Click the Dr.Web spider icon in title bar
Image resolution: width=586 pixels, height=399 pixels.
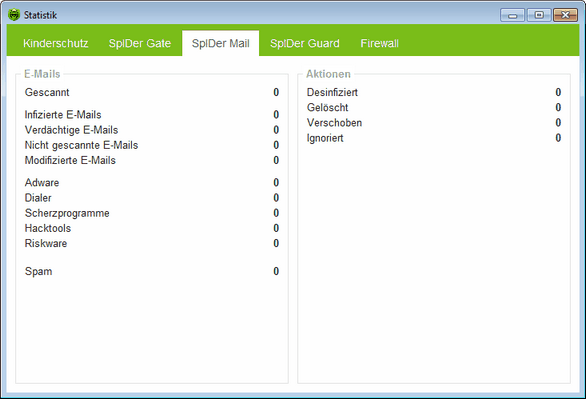(14, 15)
